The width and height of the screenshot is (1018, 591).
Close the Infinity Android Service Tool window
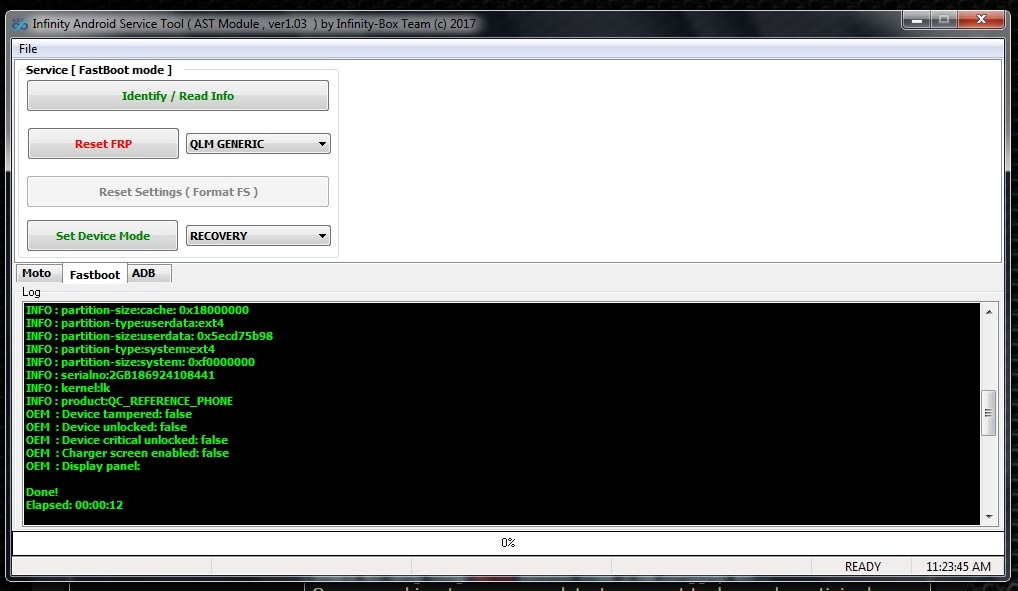[982, 20]
